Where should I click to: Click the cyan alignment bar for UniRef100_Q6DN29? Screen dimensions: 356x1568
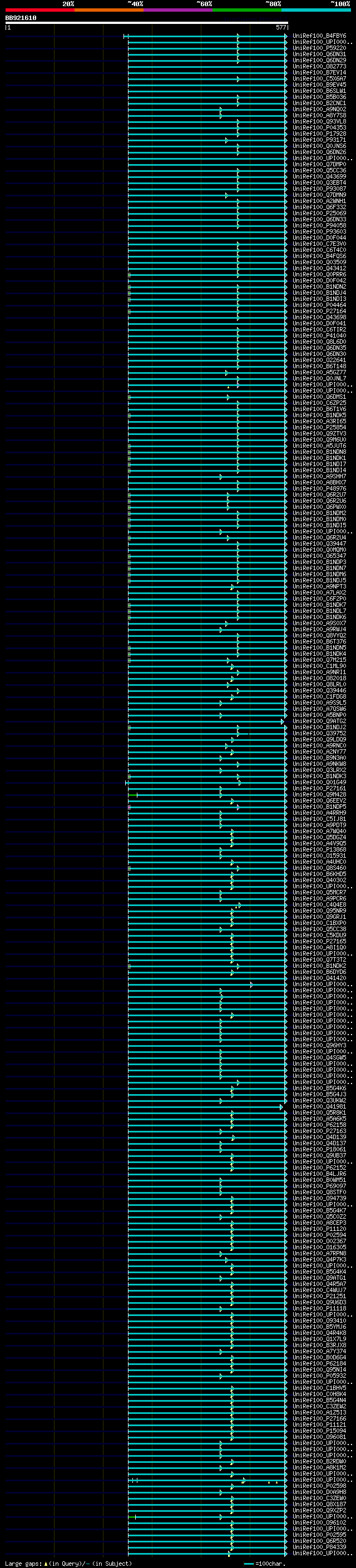[207, 61]
